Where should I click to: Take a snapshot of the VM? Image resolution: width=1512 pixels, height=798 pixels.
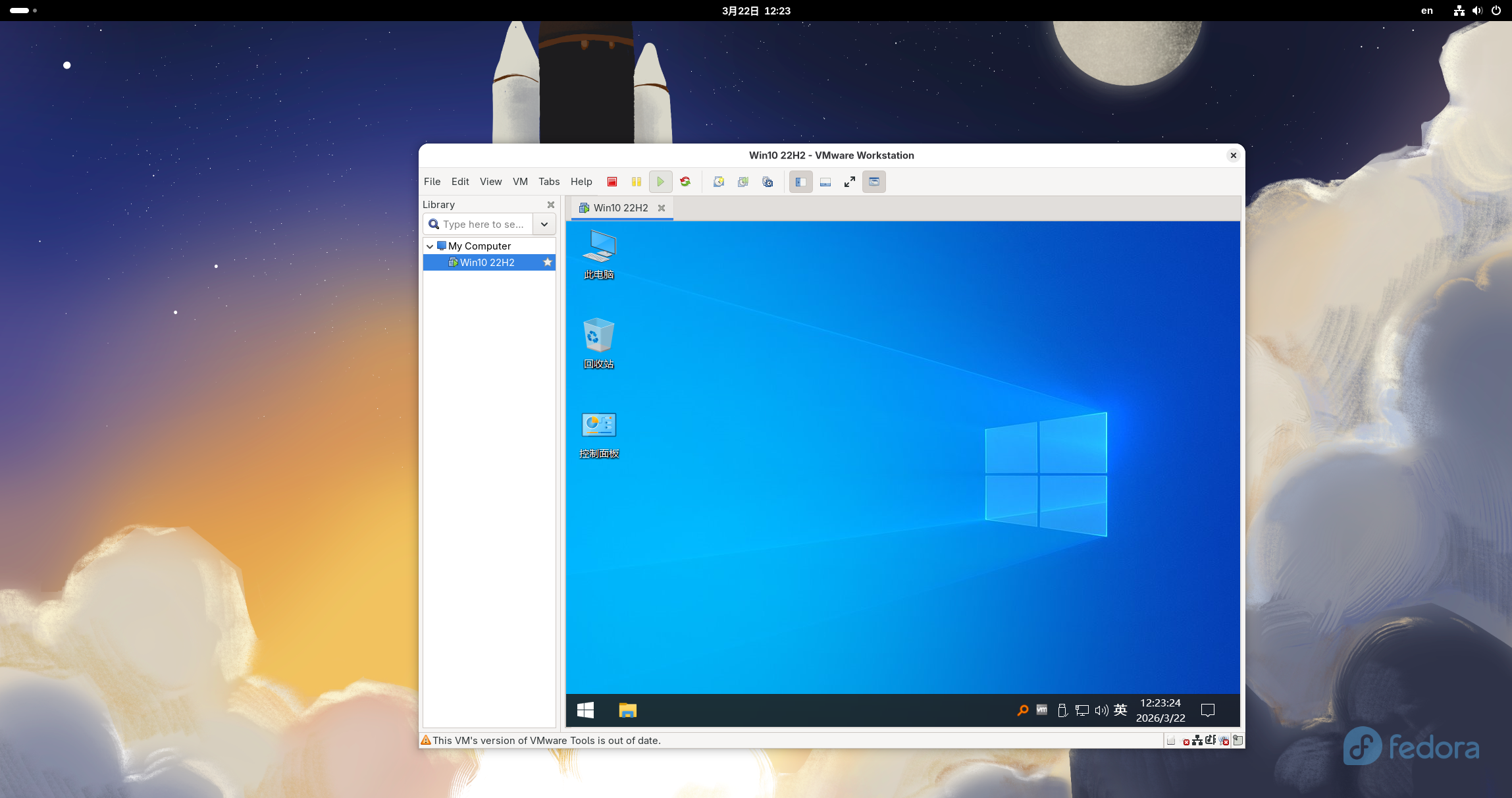tap(719, 182)
